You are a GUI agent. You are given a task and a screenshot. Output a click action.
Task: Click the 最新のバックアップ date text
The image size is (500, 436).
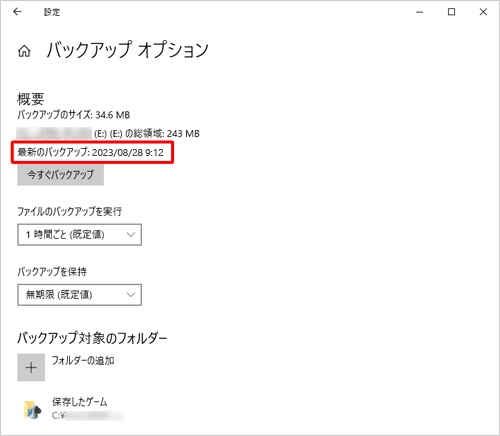90,152
